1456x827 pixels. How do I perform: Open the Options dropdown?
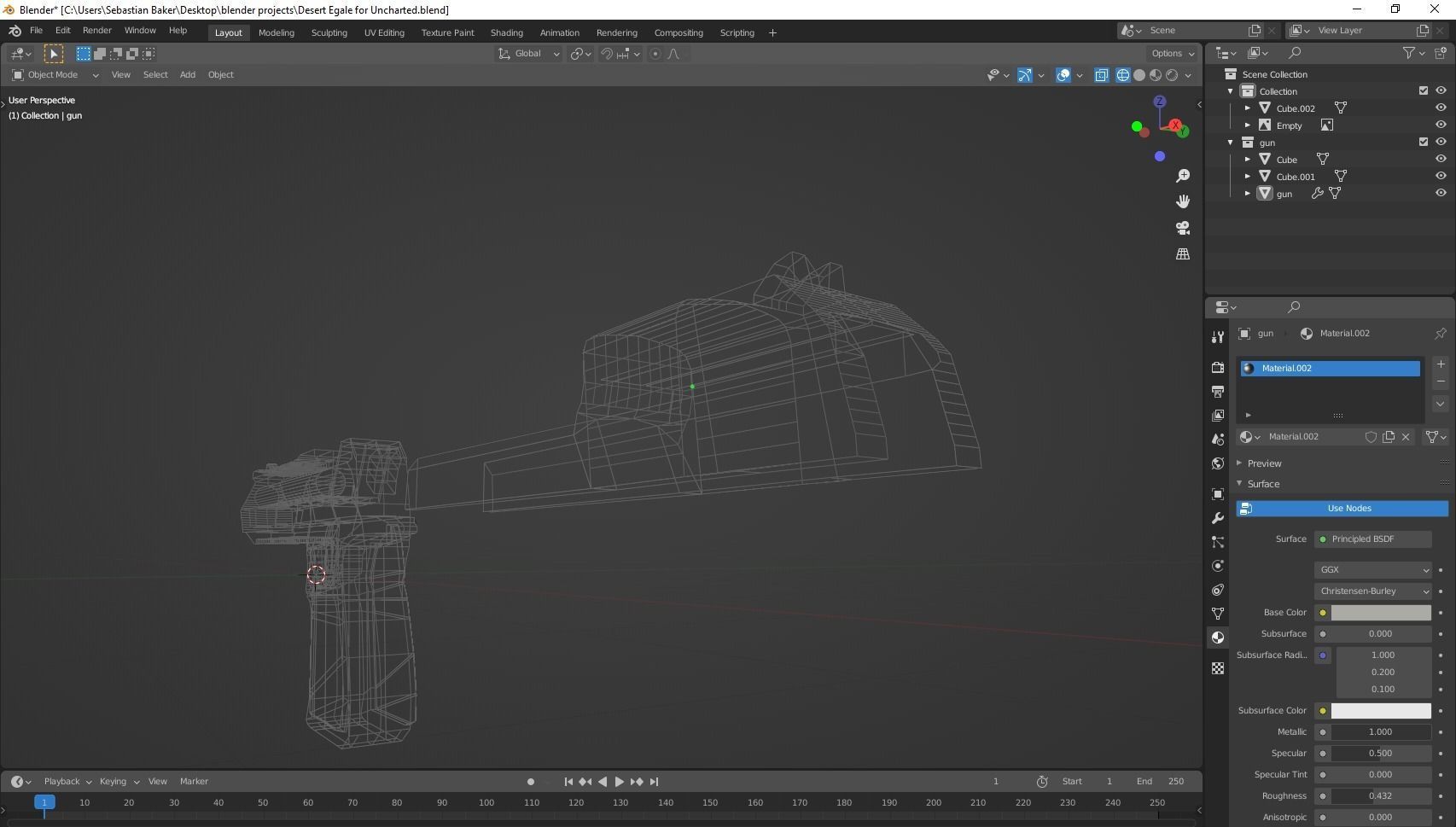point(1173,54)
